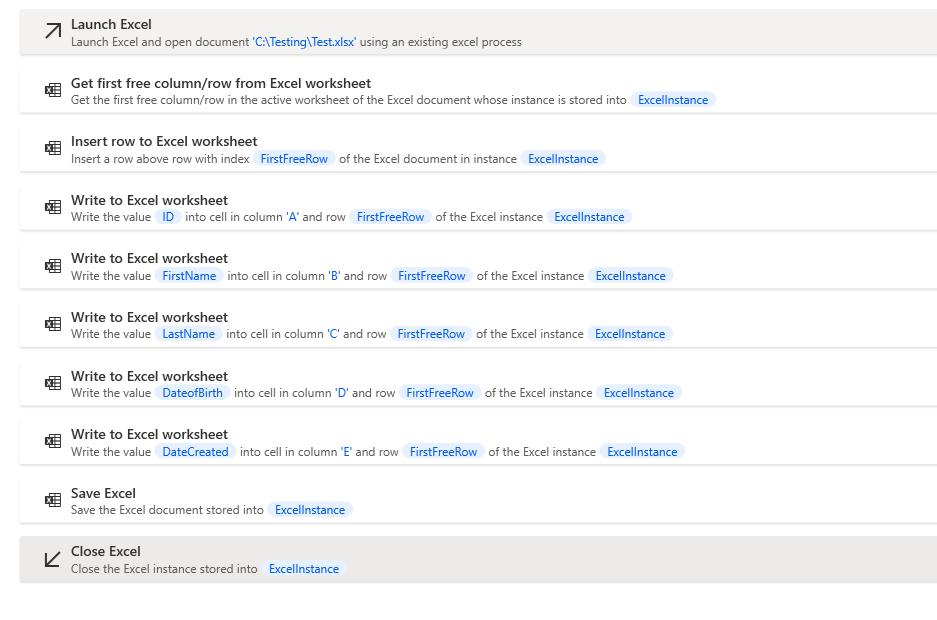The width and height of the screenshot is (937, 620).
Task: Click the DateofBirth variable chip
Action: [x=192, y=392]
